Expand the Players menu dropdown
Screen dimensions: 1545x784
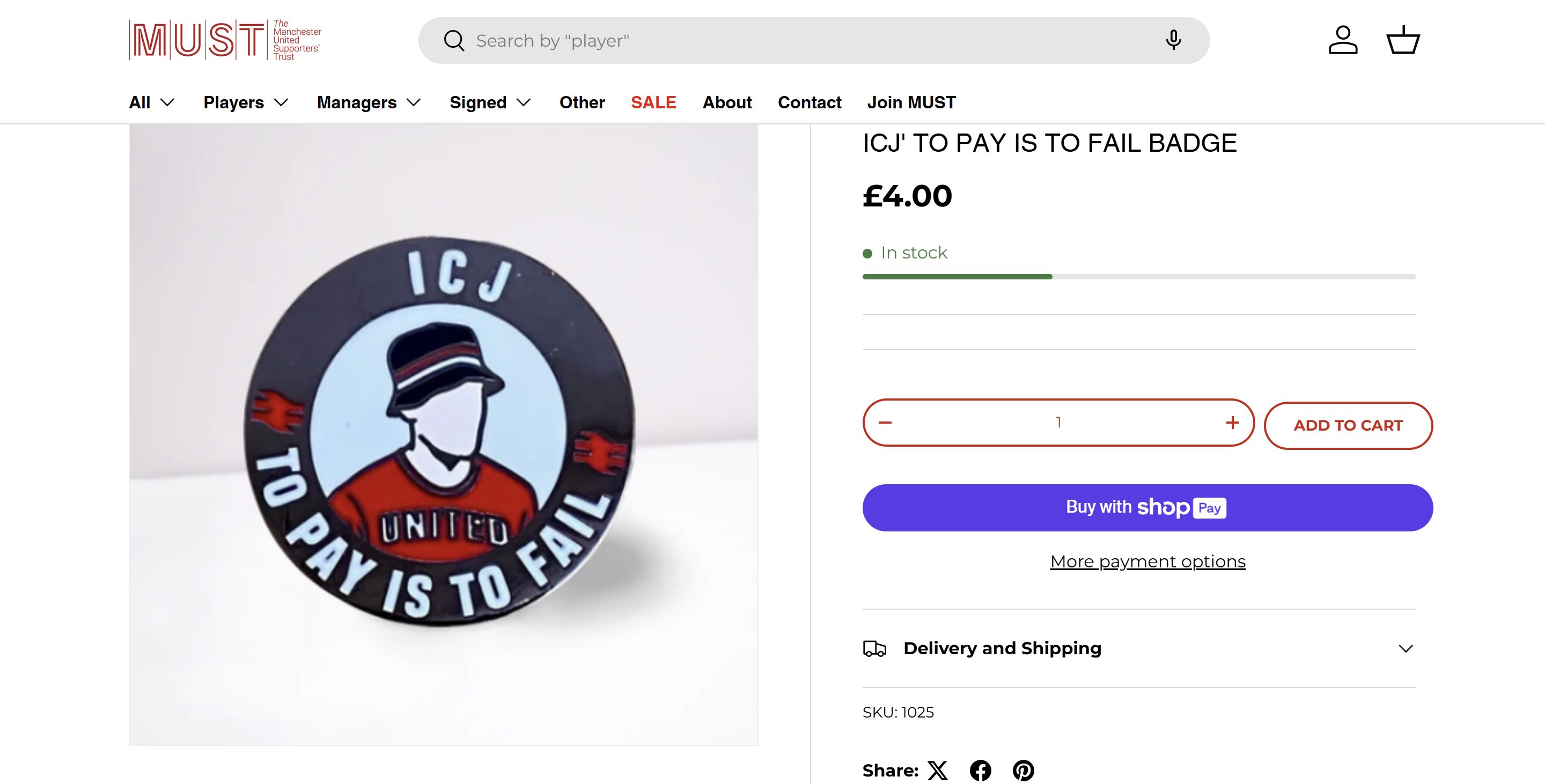(246, 102)
